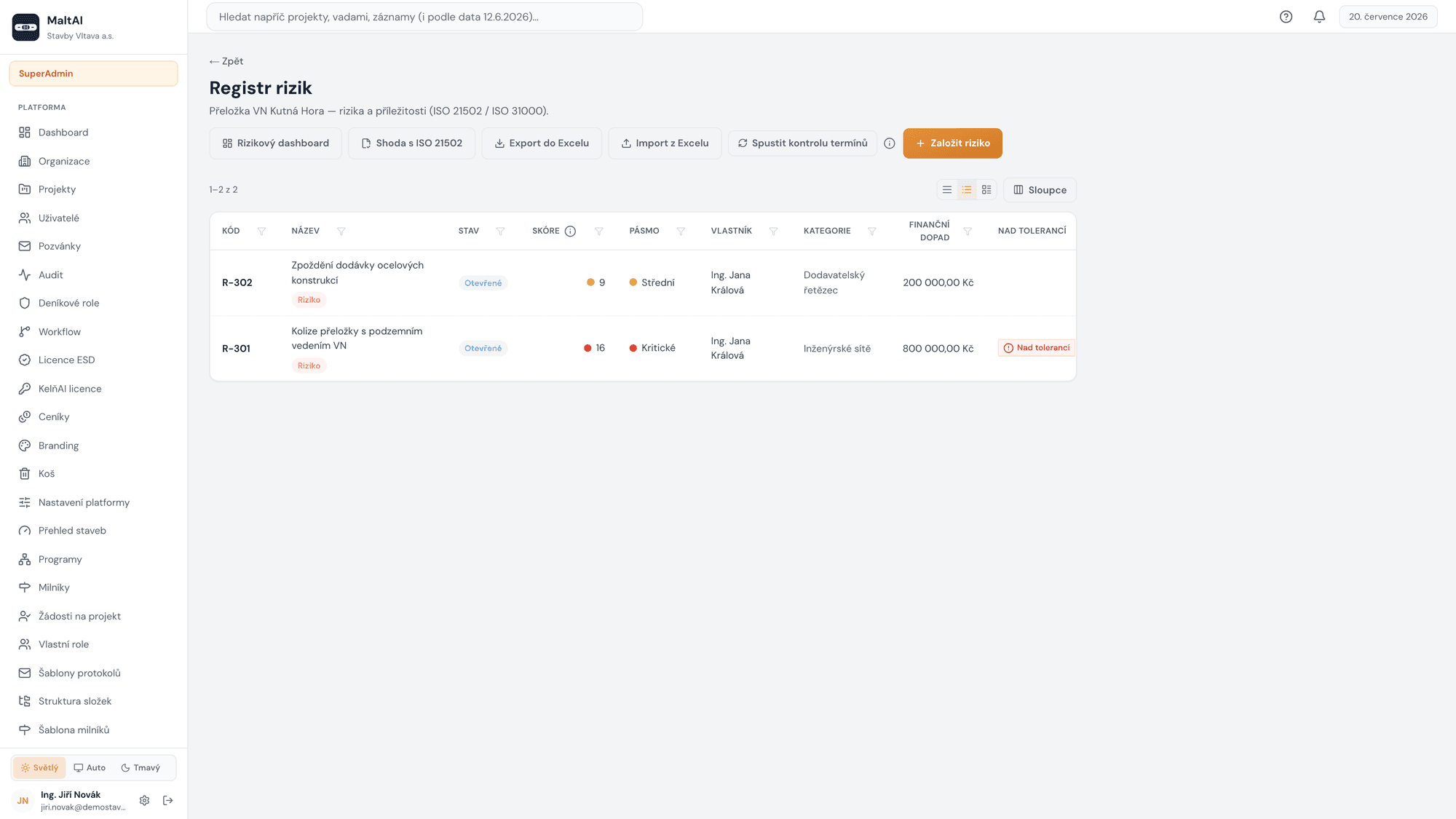Open the Sloupce column chooser
This screenshot has width=1456, height=819.
(x=1040, y=190)
